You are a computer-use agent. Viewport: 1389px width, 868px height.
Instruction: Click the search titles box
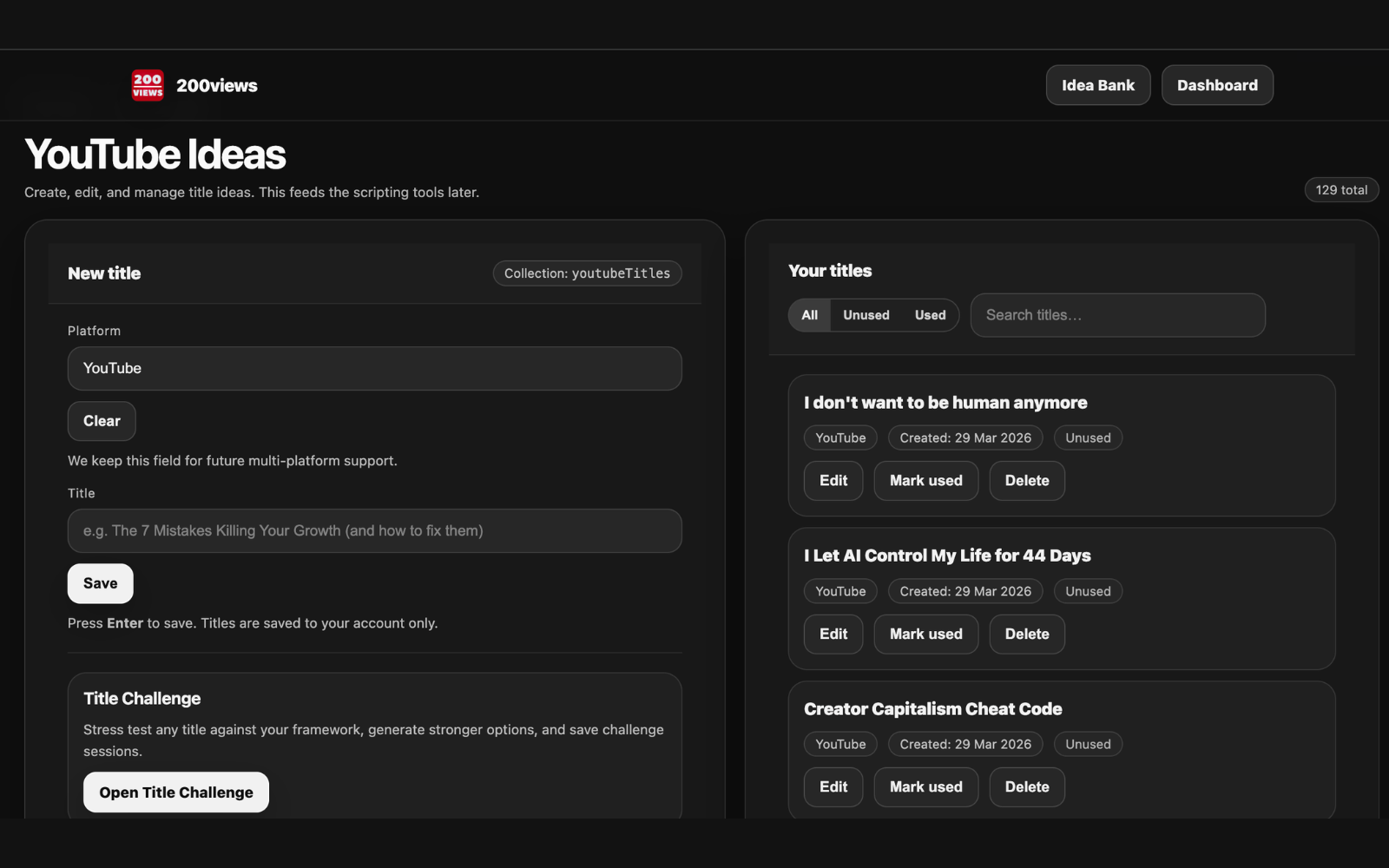point(1117,315)
